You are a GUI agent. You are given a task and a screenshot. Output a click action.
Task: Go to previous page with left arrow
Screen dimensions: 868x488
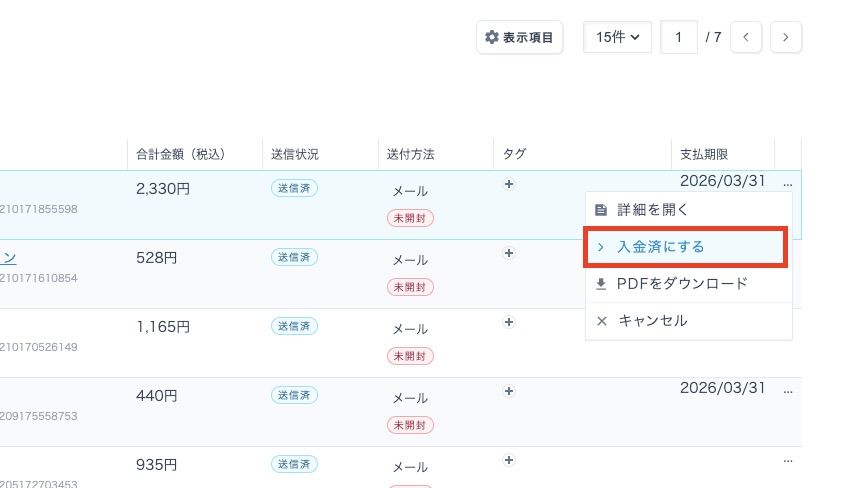(746, 37)
